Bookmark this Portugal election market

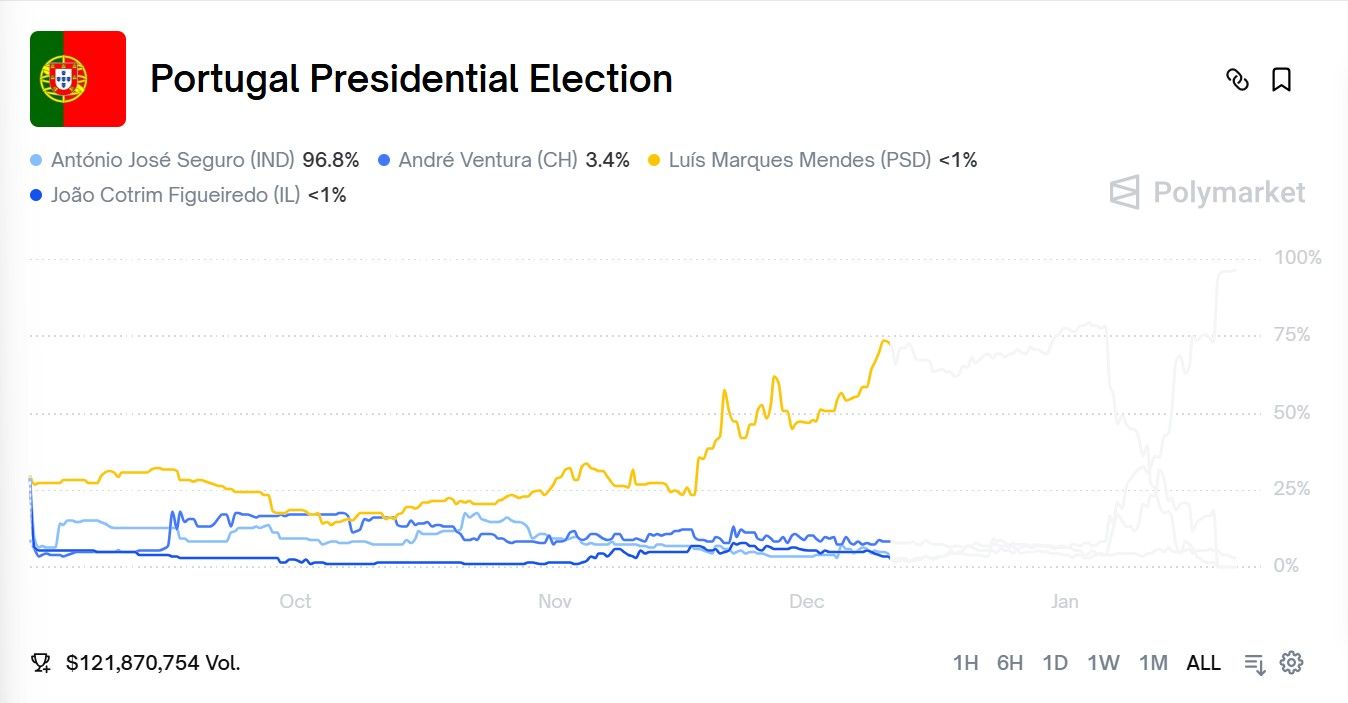coord(1281,80)
